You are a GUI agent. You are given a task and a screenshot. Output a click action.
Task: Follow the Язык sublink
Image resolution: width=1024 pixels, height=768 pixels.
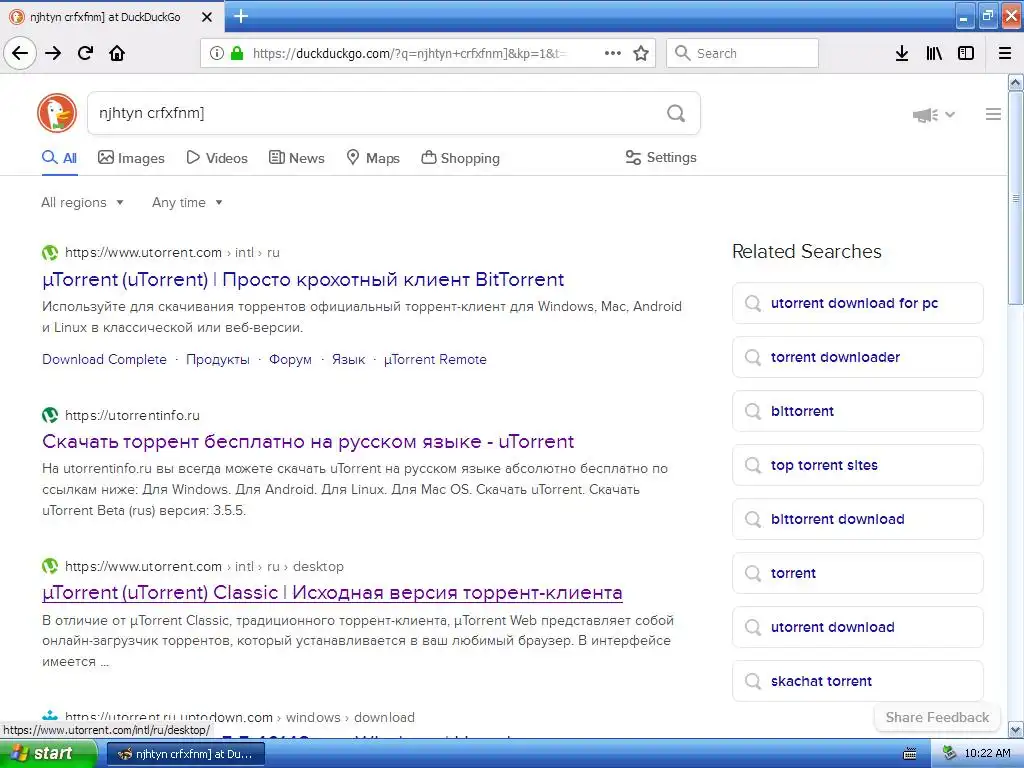click(348, 359)
